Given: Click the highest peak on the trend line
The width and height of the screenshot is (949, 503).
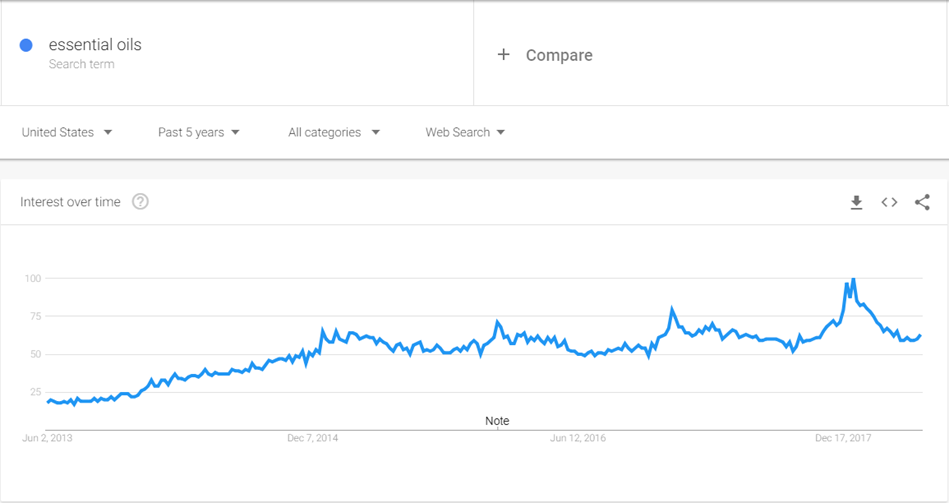Looking at the screenshot, I should [853, 280].
